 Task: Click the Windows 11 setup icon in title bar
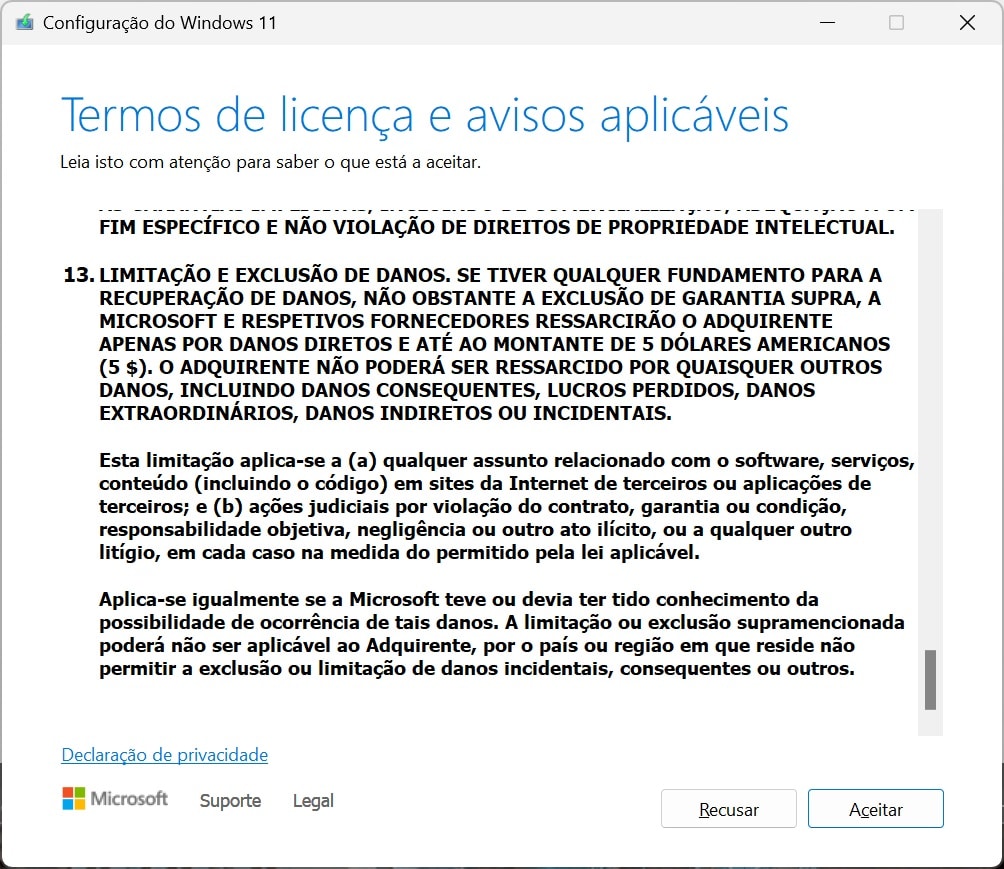25,23
